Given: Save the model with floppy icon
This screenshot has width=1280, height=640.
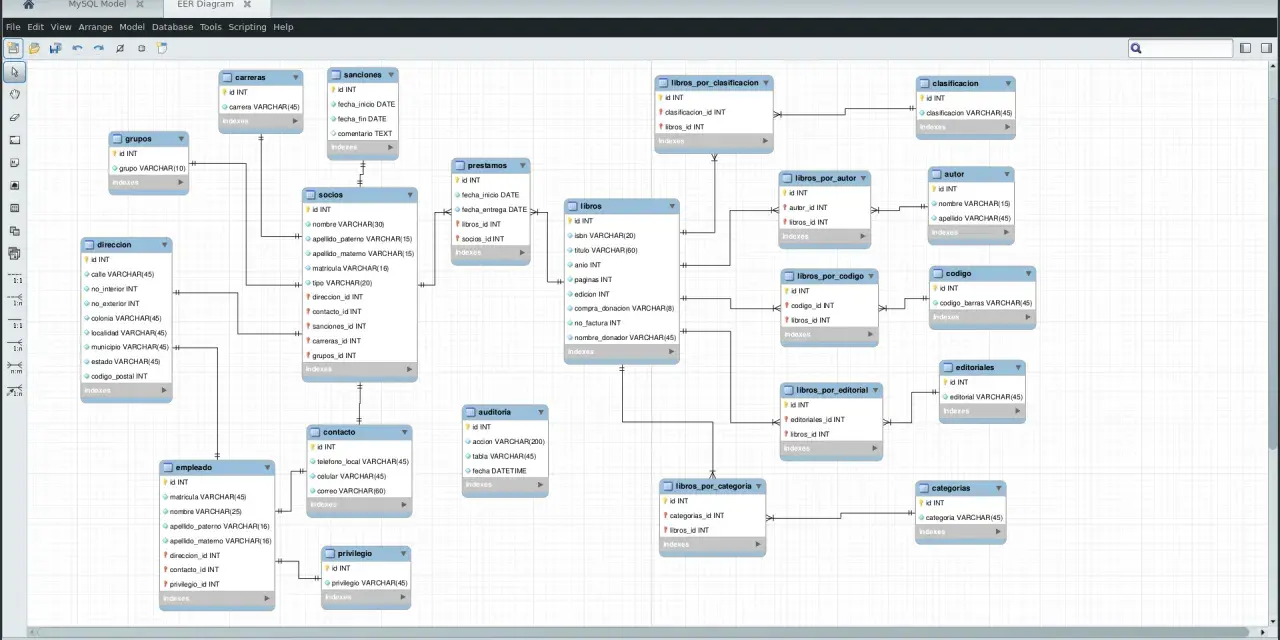Looking at the screenshot, I should [x=55, y=48].
